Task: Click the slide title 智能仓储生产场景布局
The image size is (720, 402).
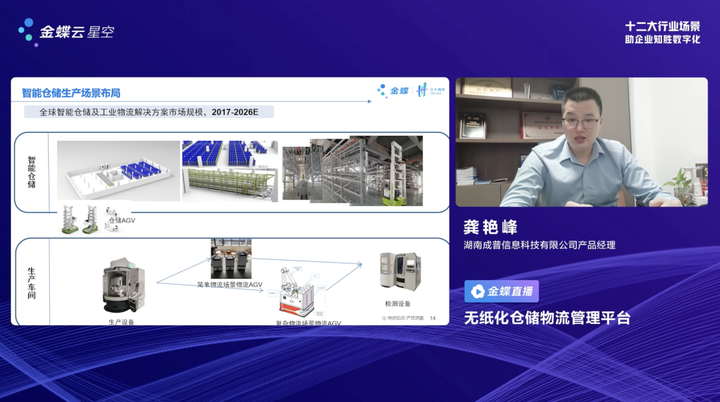Action: (71, 93)
